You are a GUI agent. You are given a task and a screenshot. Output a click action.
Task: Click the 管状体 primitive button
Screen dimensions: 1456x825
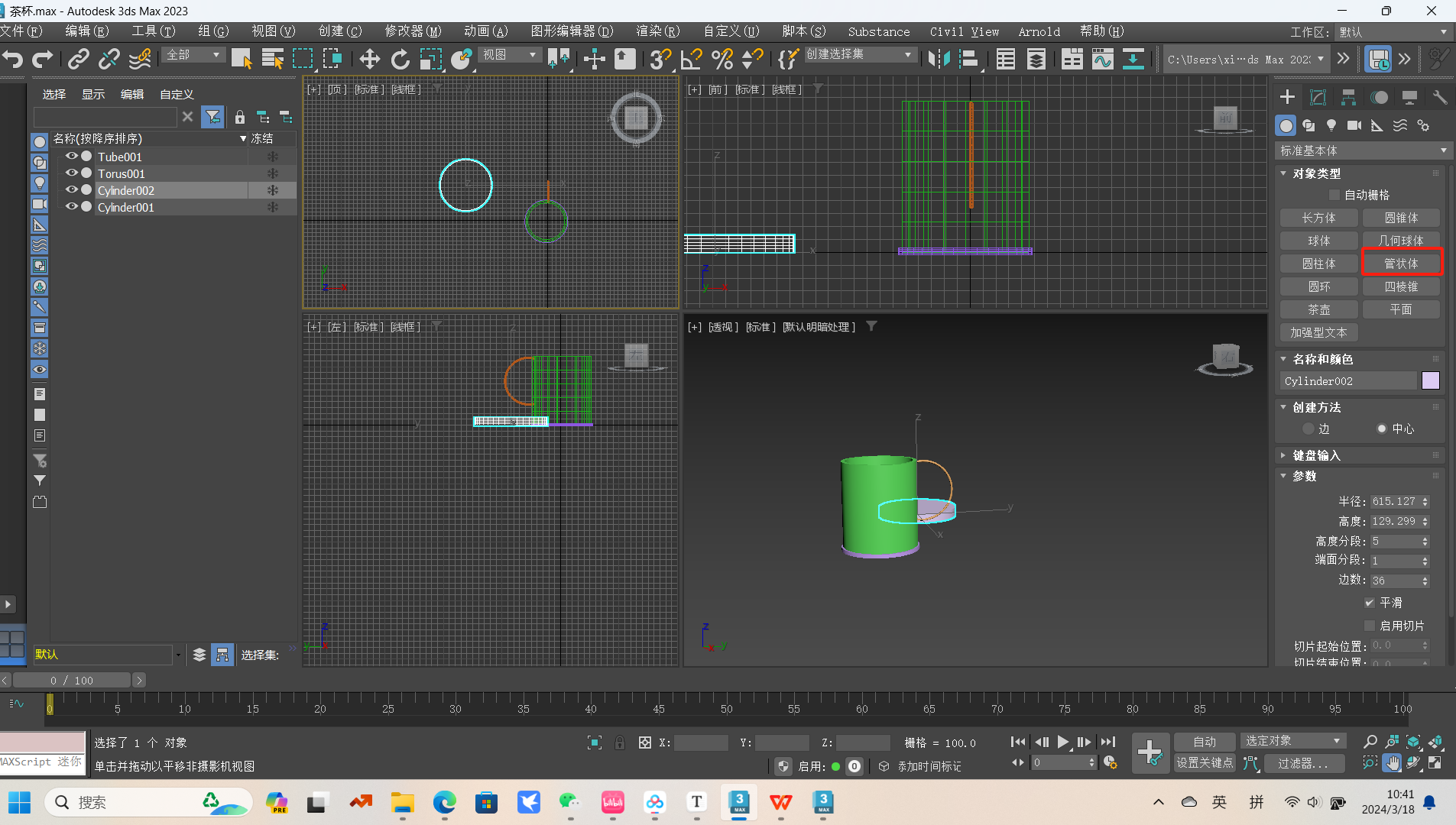(1401, 264)
